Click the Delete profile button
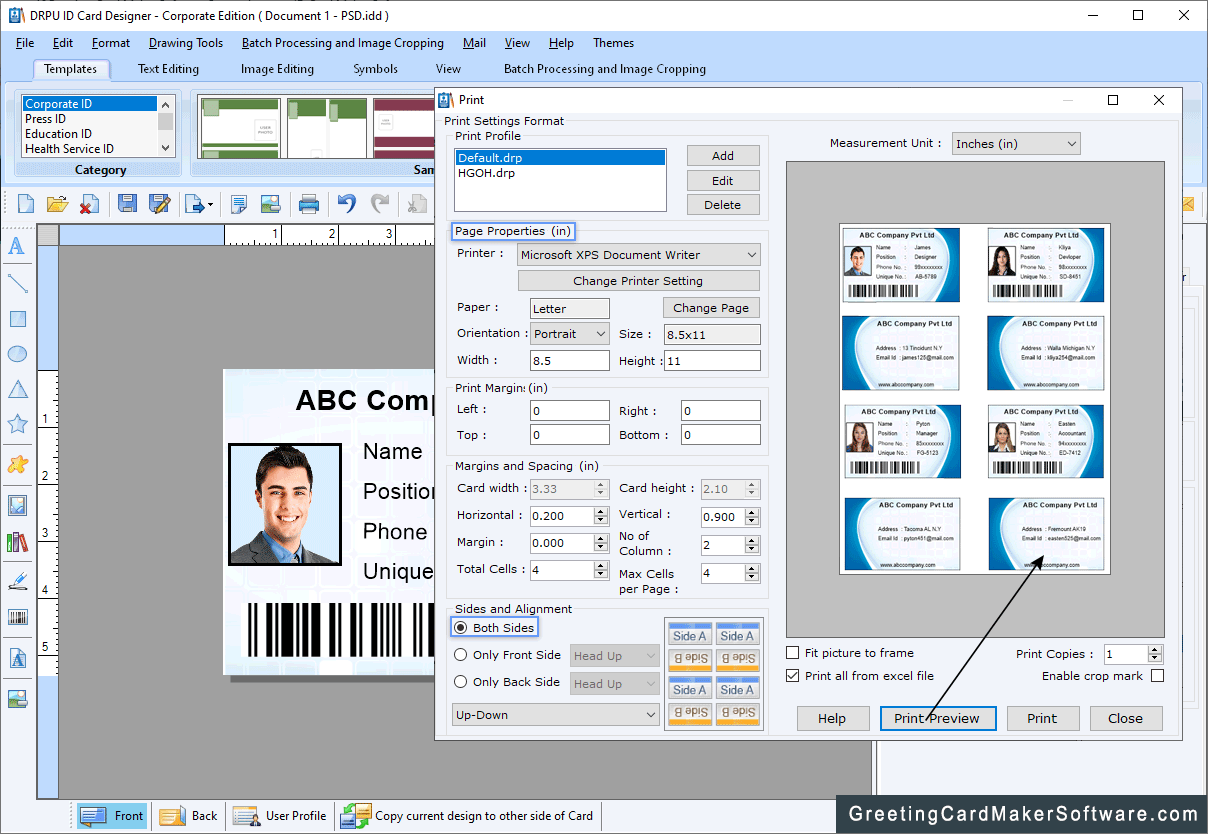This screenshot has height=834, width=1208. click(x=723, y=205)
